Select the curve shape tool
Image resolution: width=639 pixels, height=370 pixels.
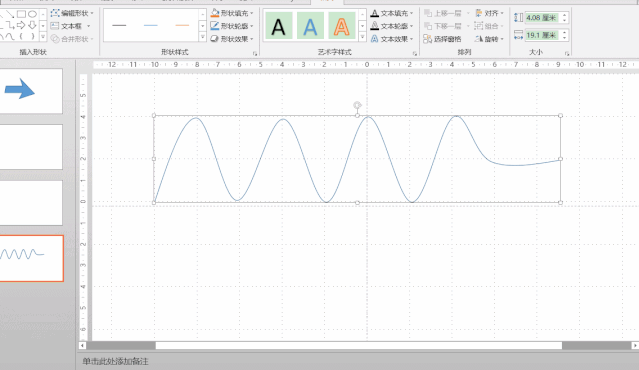pyautogui.click(x=11, y=36)
